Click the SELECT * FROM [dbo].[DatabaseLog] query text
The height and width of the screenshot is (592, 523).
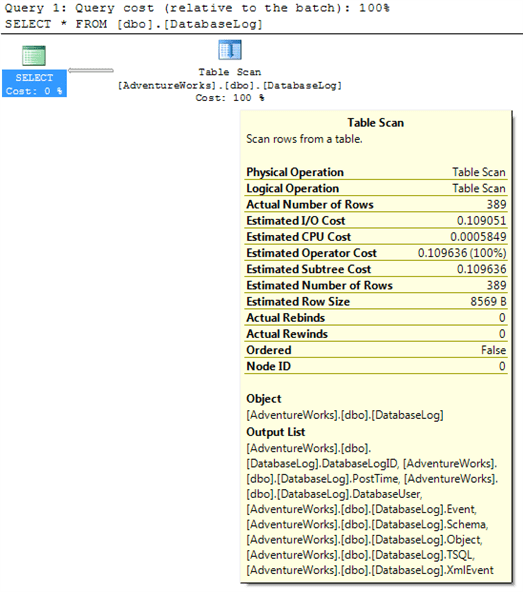tap(133, 24)
